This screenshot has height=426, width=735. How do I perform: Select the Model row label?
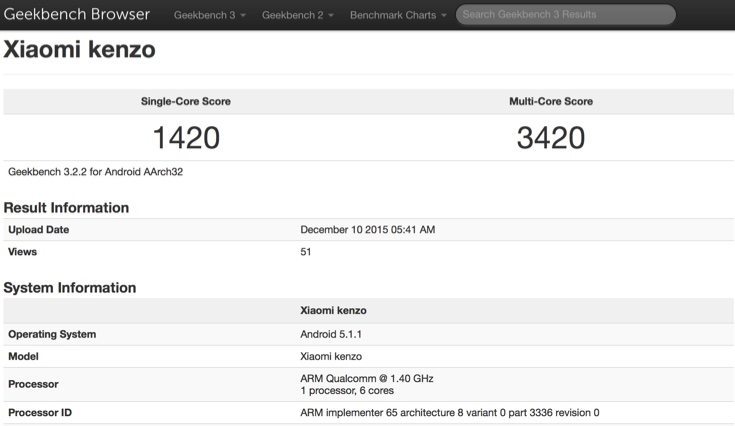point(23,356)
